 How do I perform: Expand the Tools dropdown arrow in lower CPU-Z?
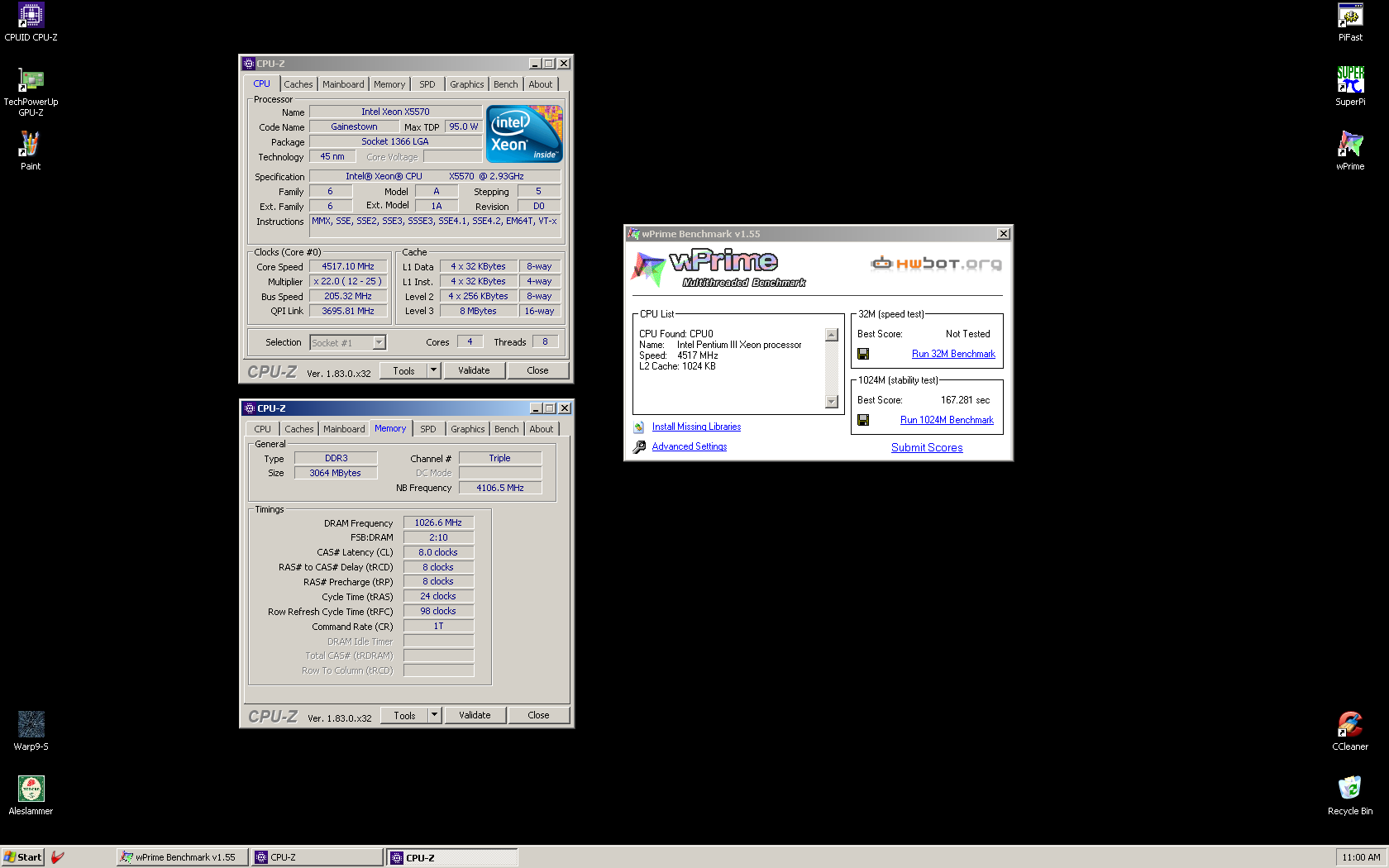pos(434,715)
